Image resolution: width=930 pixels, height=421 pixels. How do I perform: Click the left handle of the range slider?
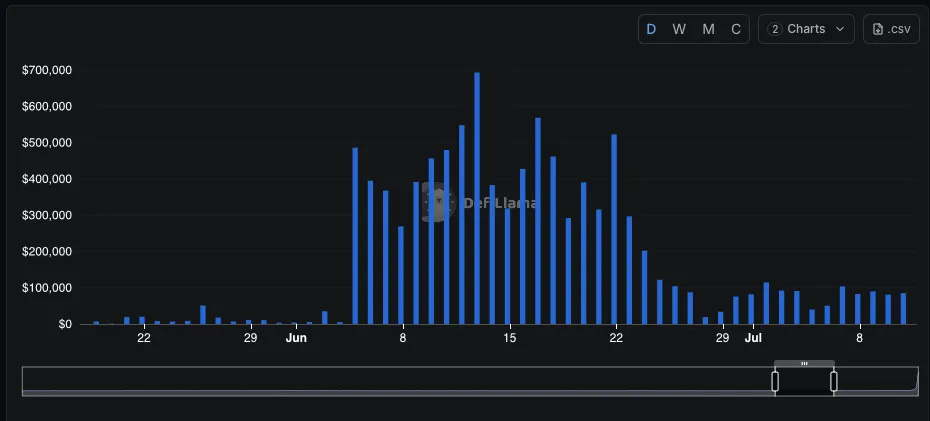coord(775,381)
